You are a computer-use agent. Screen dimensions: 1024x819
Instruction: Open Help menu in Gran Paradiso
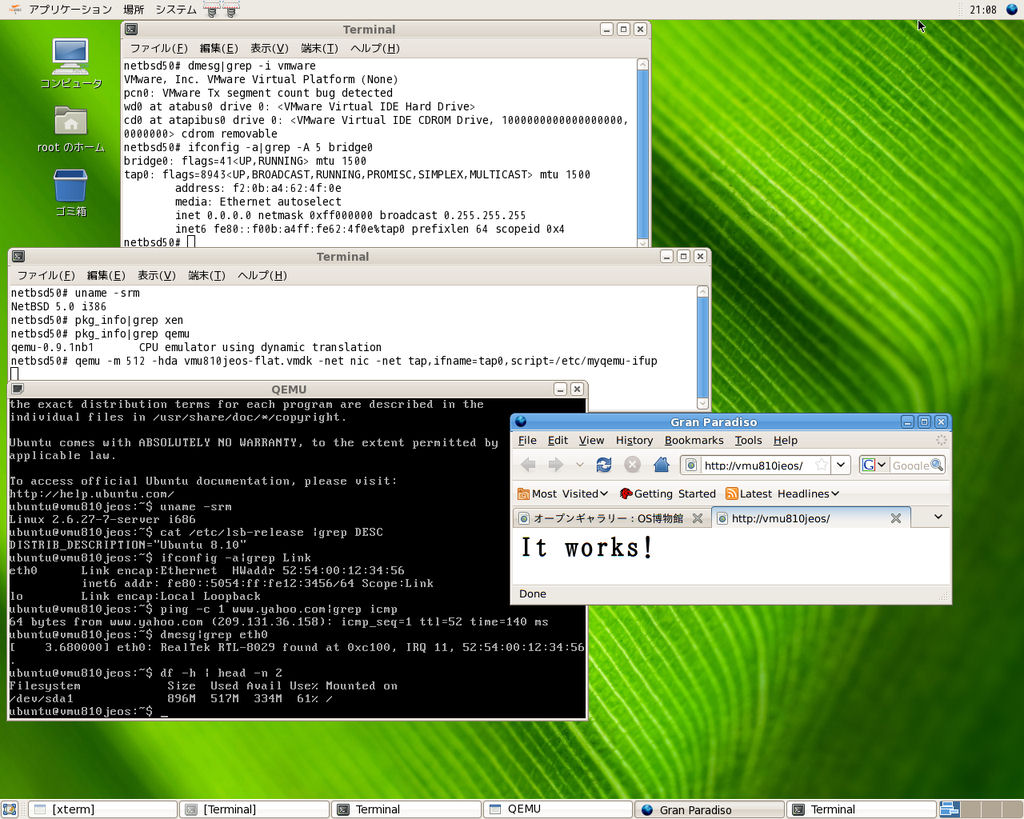point(785,440)
